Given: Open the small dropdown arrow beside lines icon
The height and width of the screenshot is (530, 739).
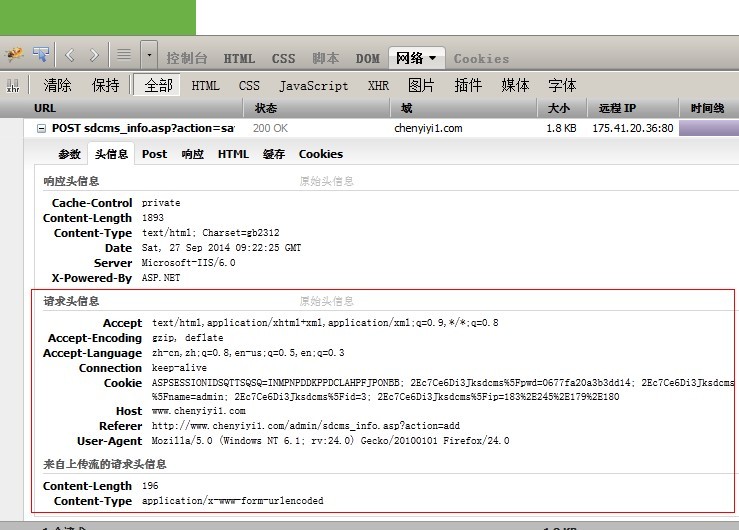Looking at the screenshot, I should click(x=149, y=55).
